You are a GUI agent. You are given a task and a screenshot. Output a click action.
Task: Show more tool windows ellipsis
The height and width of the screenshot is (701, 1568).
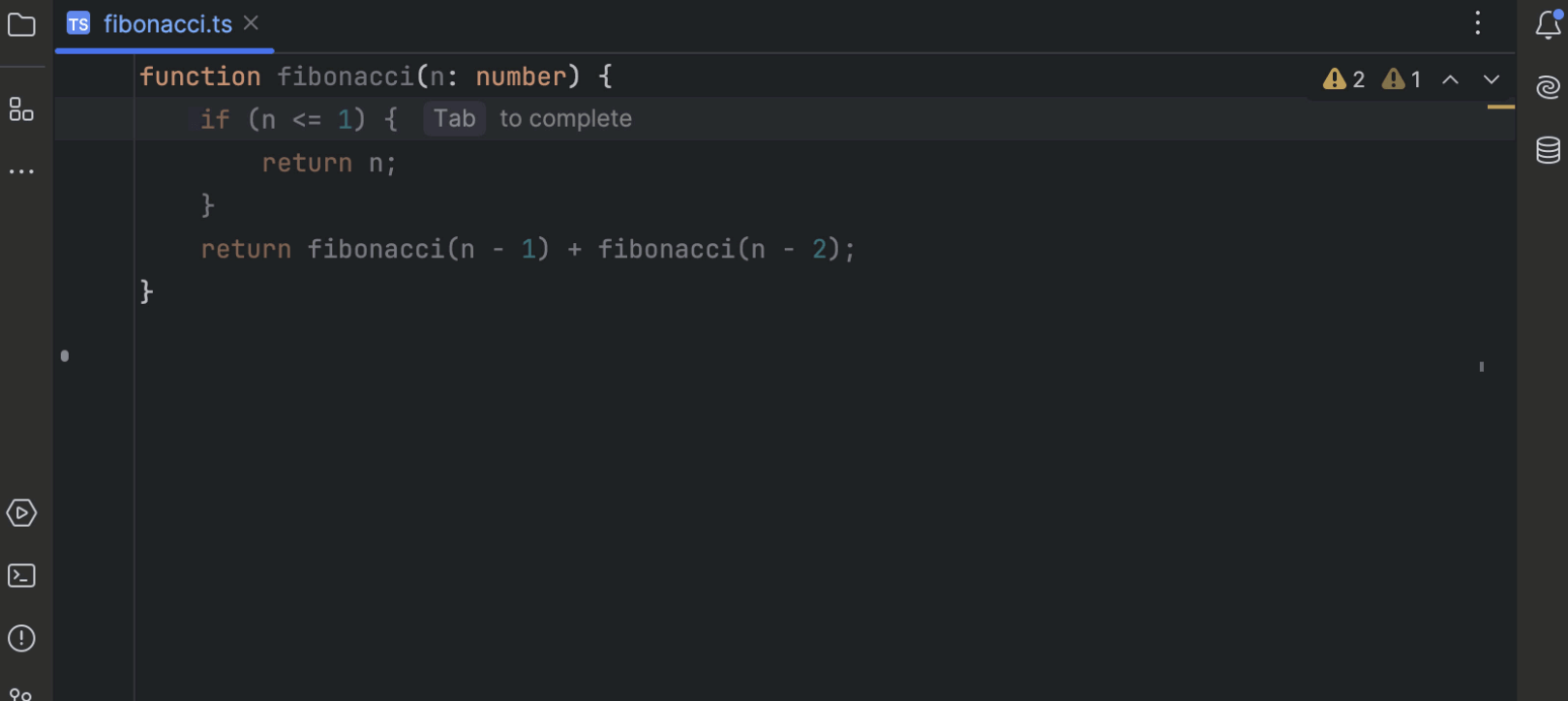[21, 171]
